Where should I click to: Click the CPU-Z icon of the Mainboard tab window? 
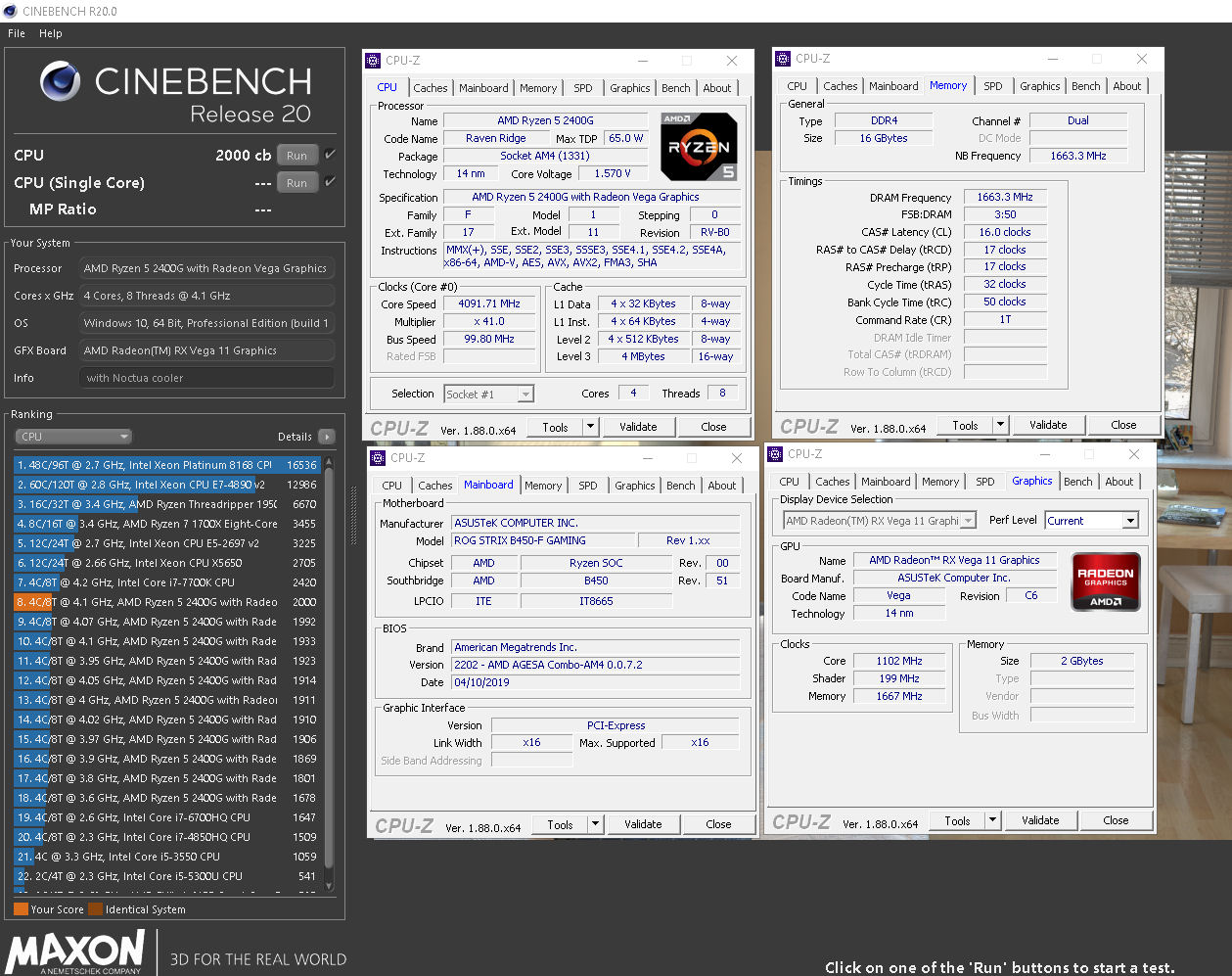click(378, 458)
